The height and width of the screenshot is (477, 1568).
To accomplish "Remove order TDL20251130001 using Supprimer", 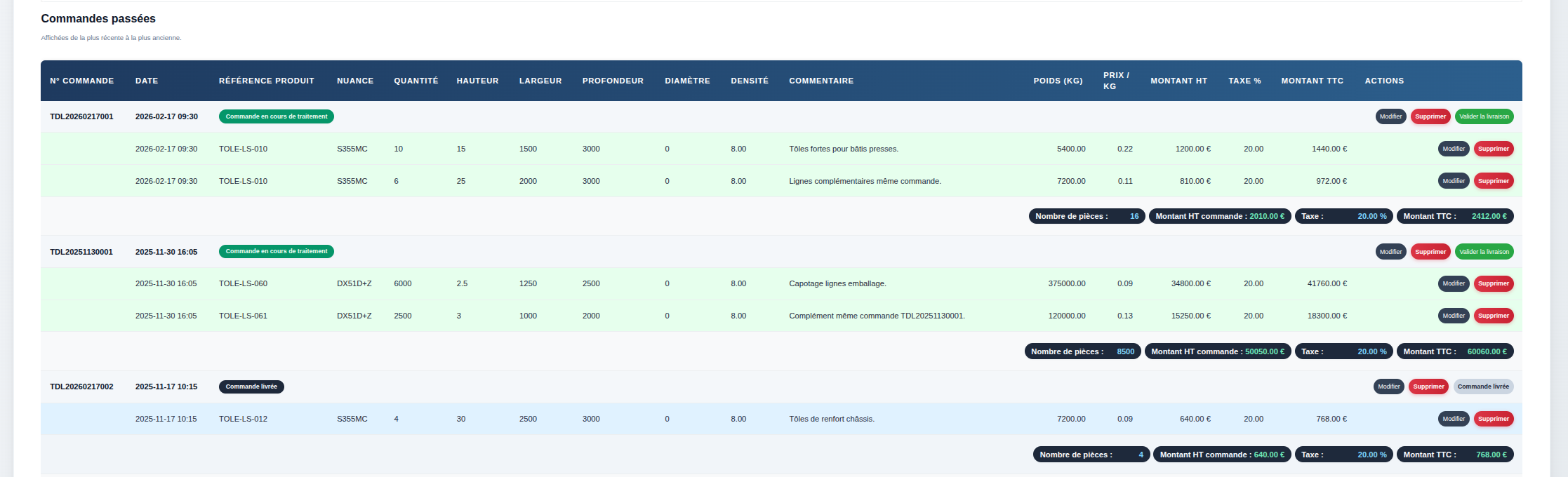I will 1430,252.
